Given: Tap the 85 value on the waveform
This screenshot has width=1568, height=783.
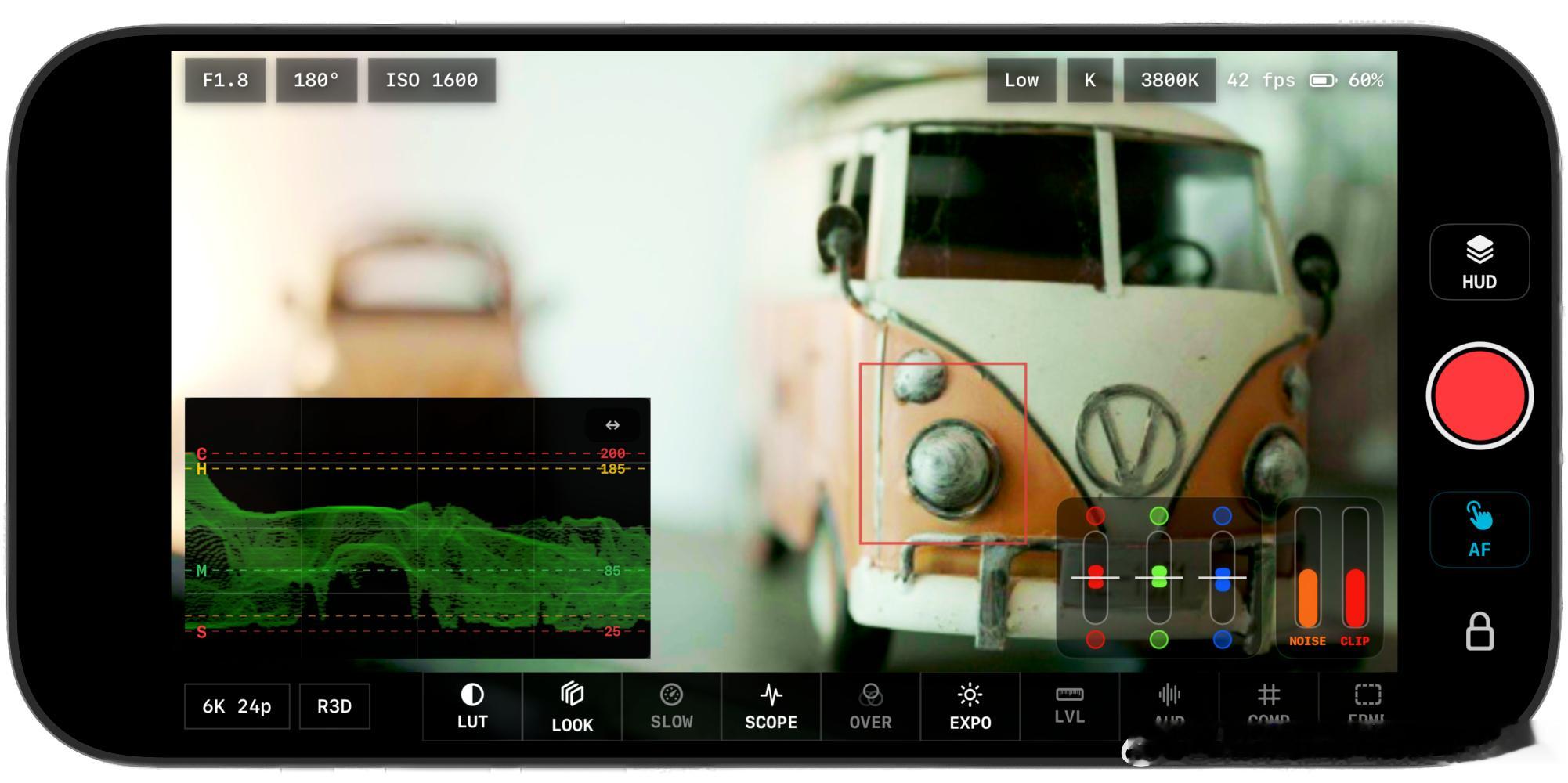Looking at the screenshot, I should [x=612, y=571].
